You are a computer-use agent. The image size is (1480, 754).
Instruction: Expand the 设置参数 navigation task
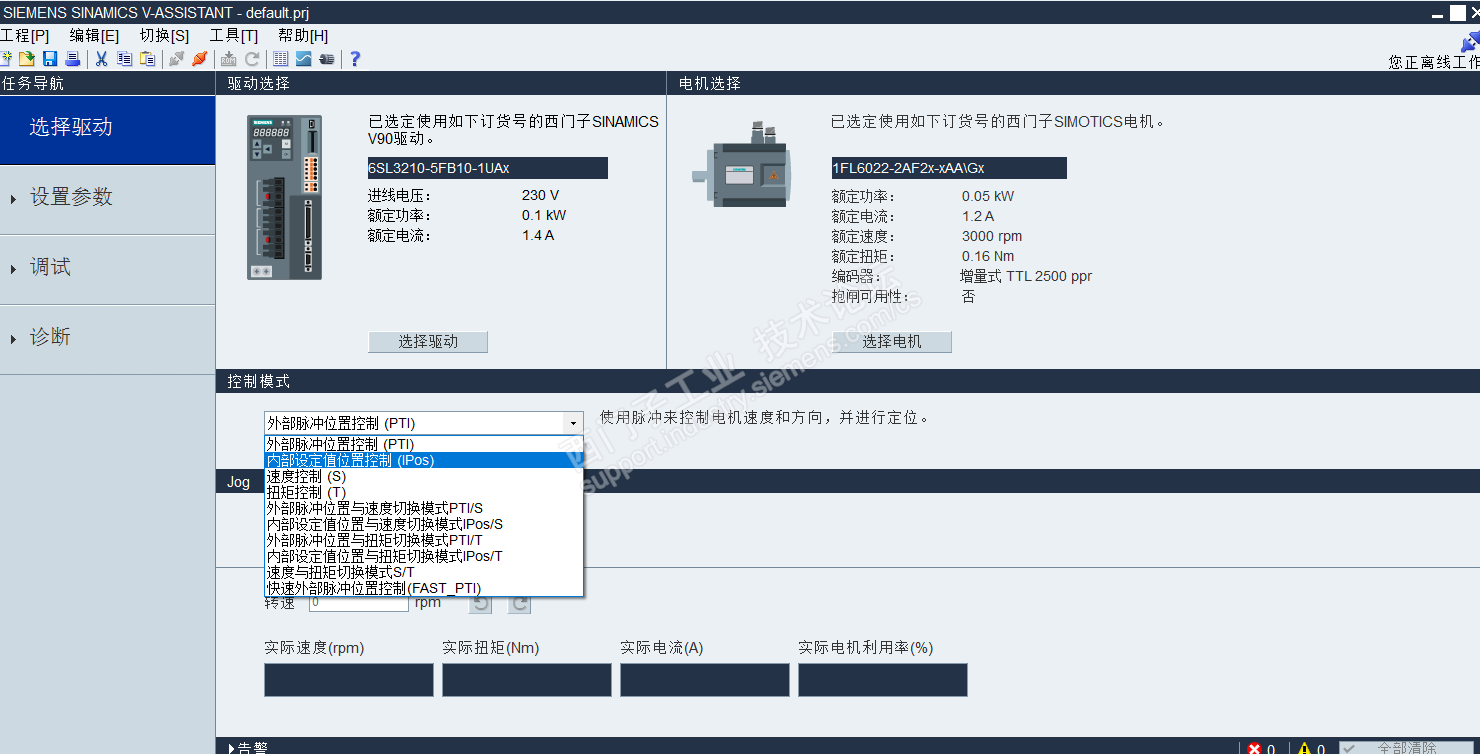(107, 198)
